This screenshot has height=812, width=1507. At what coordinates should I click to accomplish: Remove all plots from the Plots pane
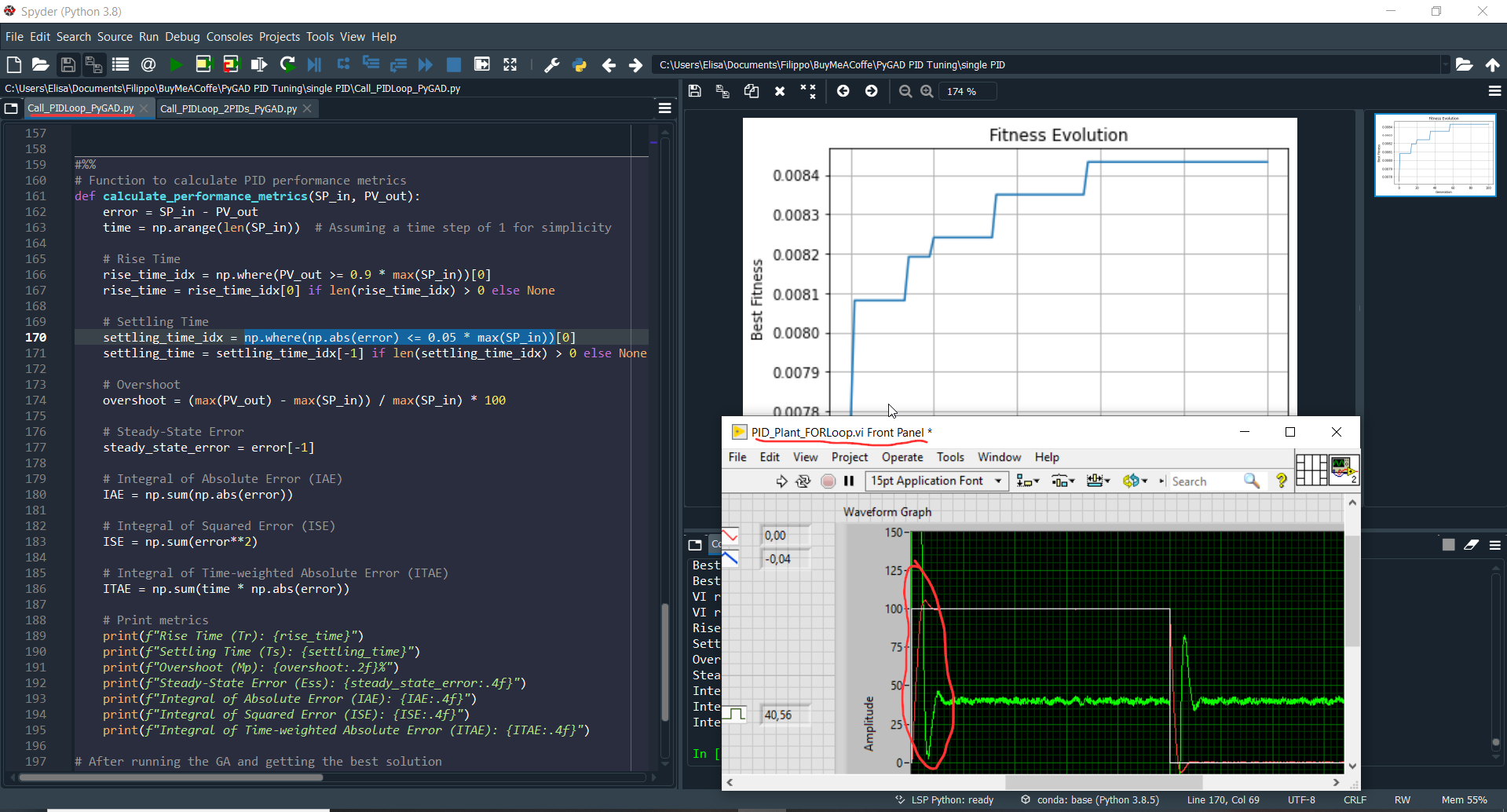pos(808,91)
